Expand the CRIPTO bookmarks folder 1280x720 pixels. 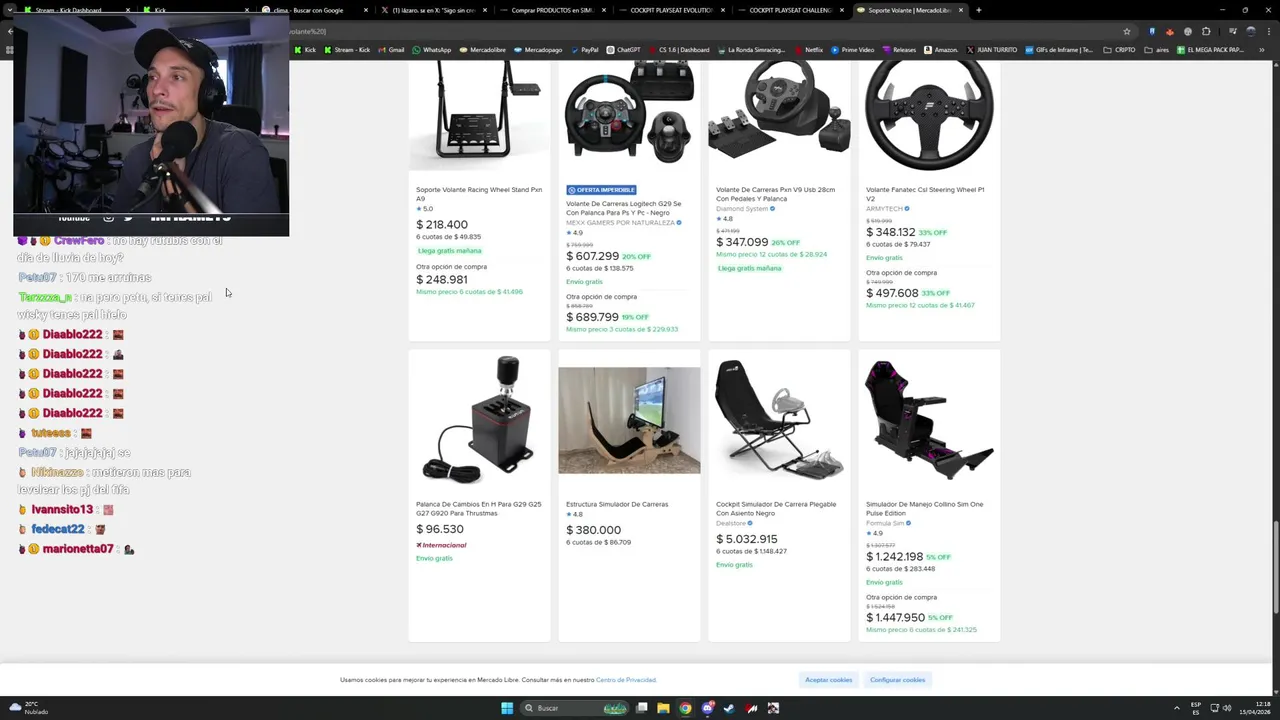(1119, 50)
